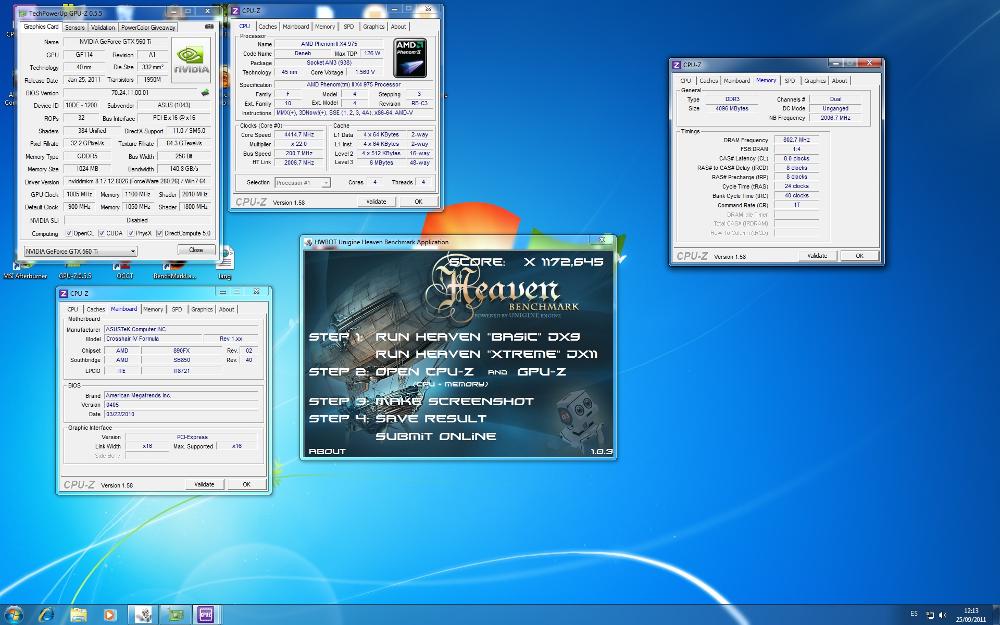Click the AMD Phenom II logo in CPU-Z
This screenshot has height=625, width=1000.
tap(409, 58)
